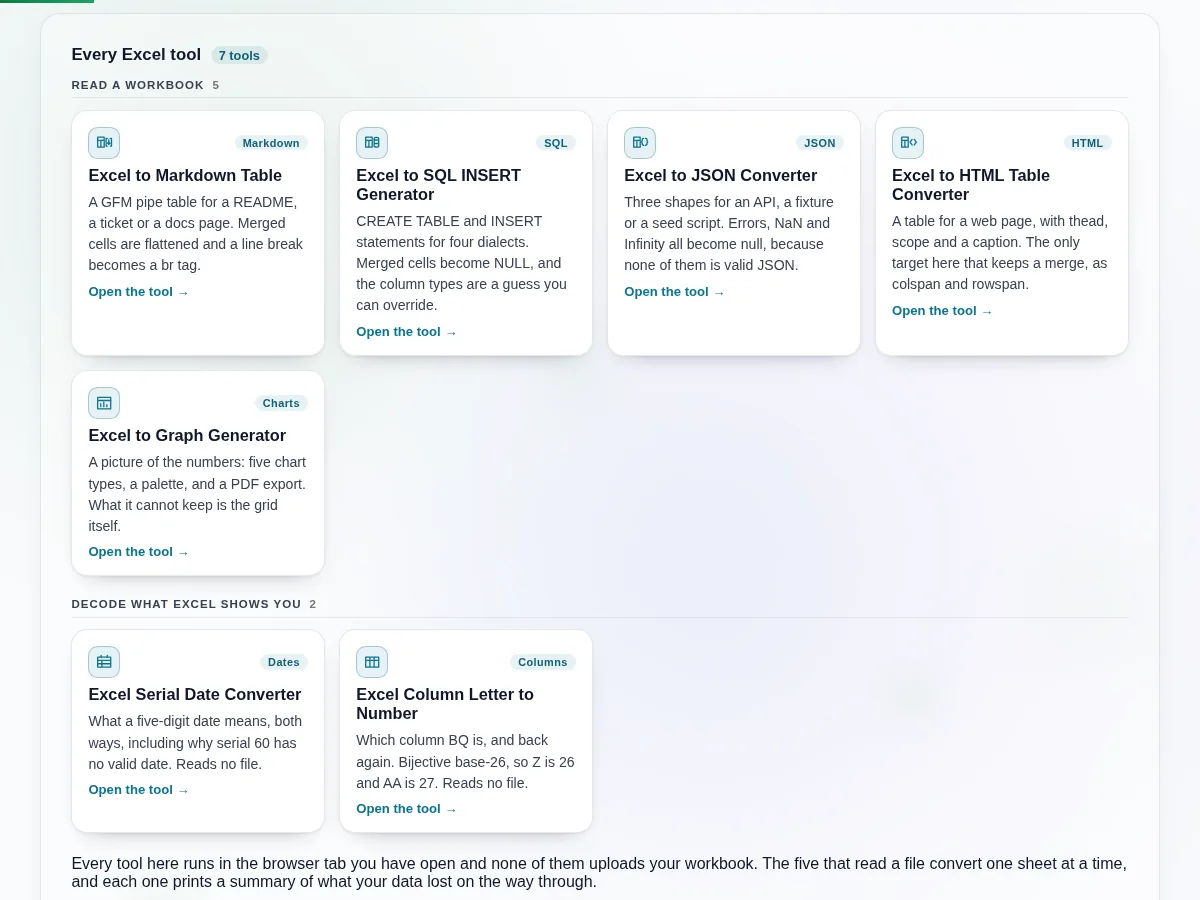Click the HTML tag badge
The image size is (1200, 900).
(x=1088, y=143)
